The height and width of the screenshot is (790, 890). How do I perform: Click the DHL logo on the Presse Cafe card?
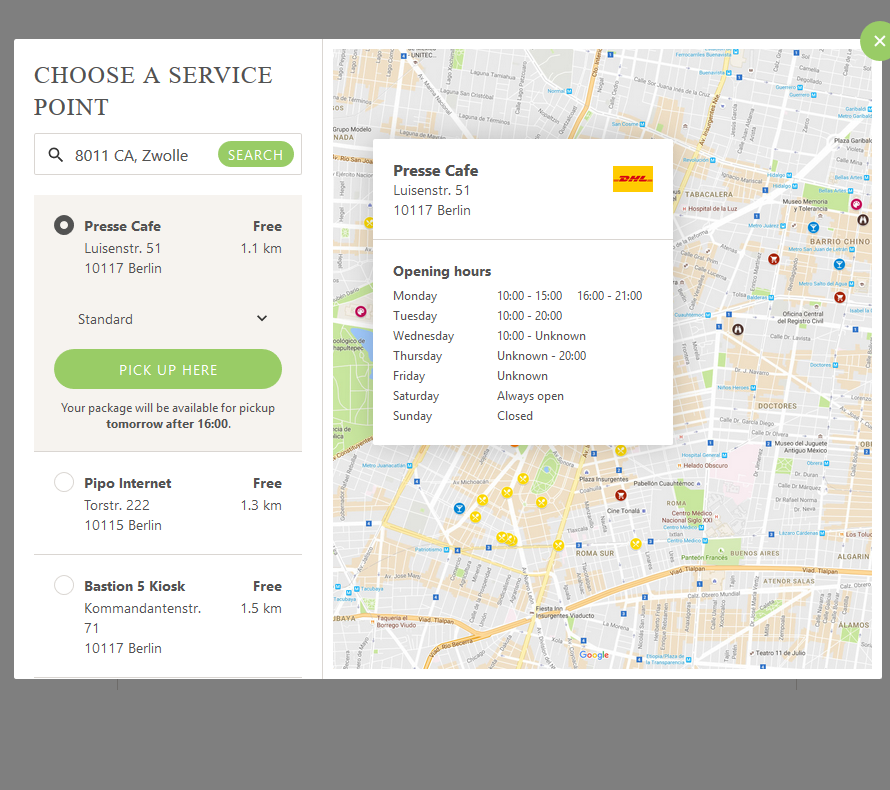click(632, 179)
